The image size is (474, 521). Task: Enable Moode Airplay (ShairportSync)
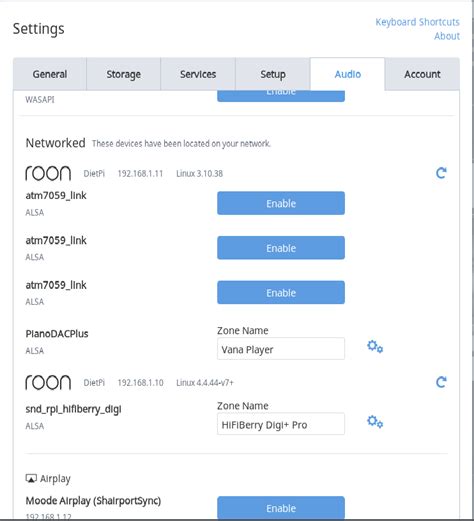(281, 508)
